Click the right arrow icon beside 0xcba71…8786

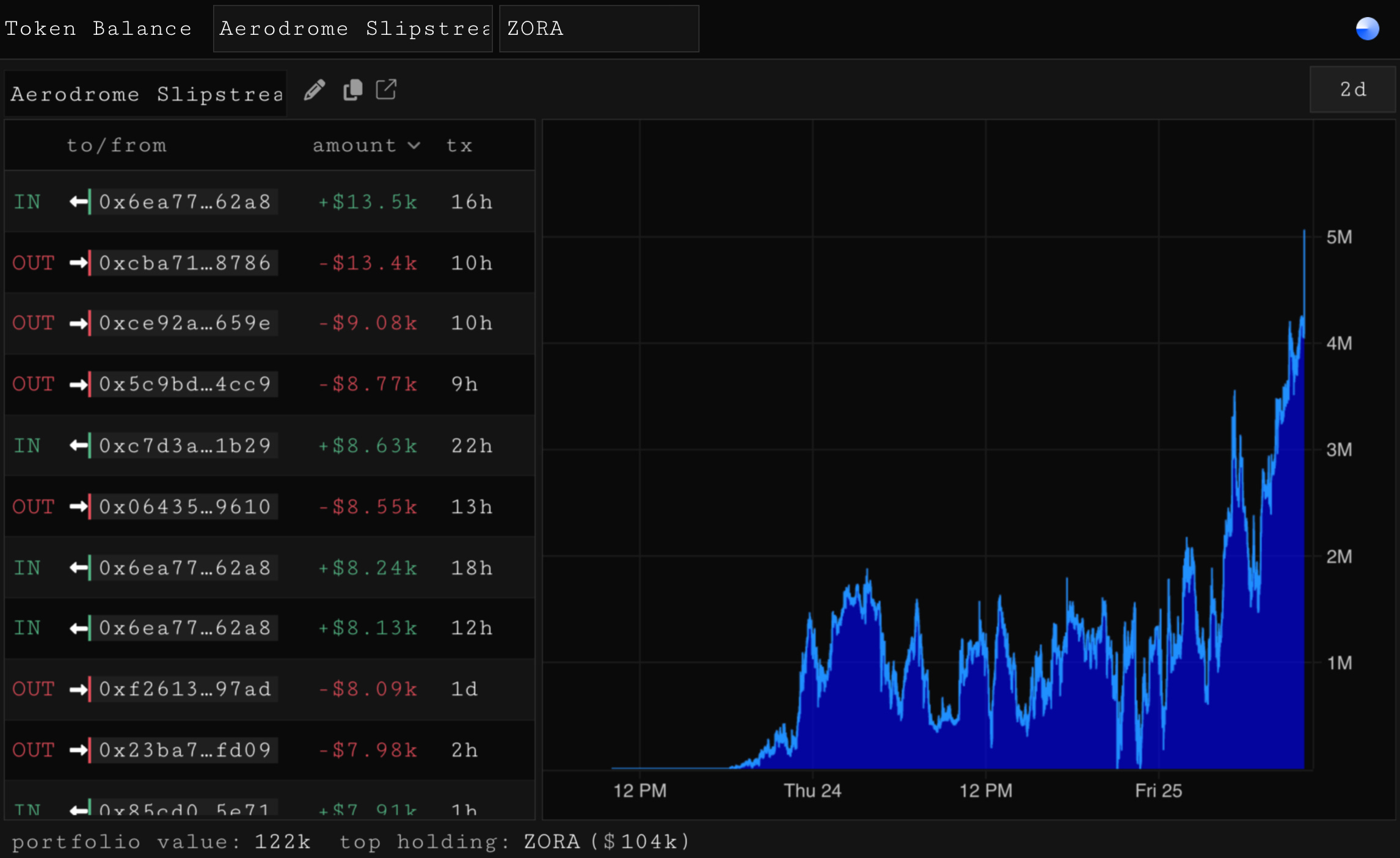pos(79,263)
